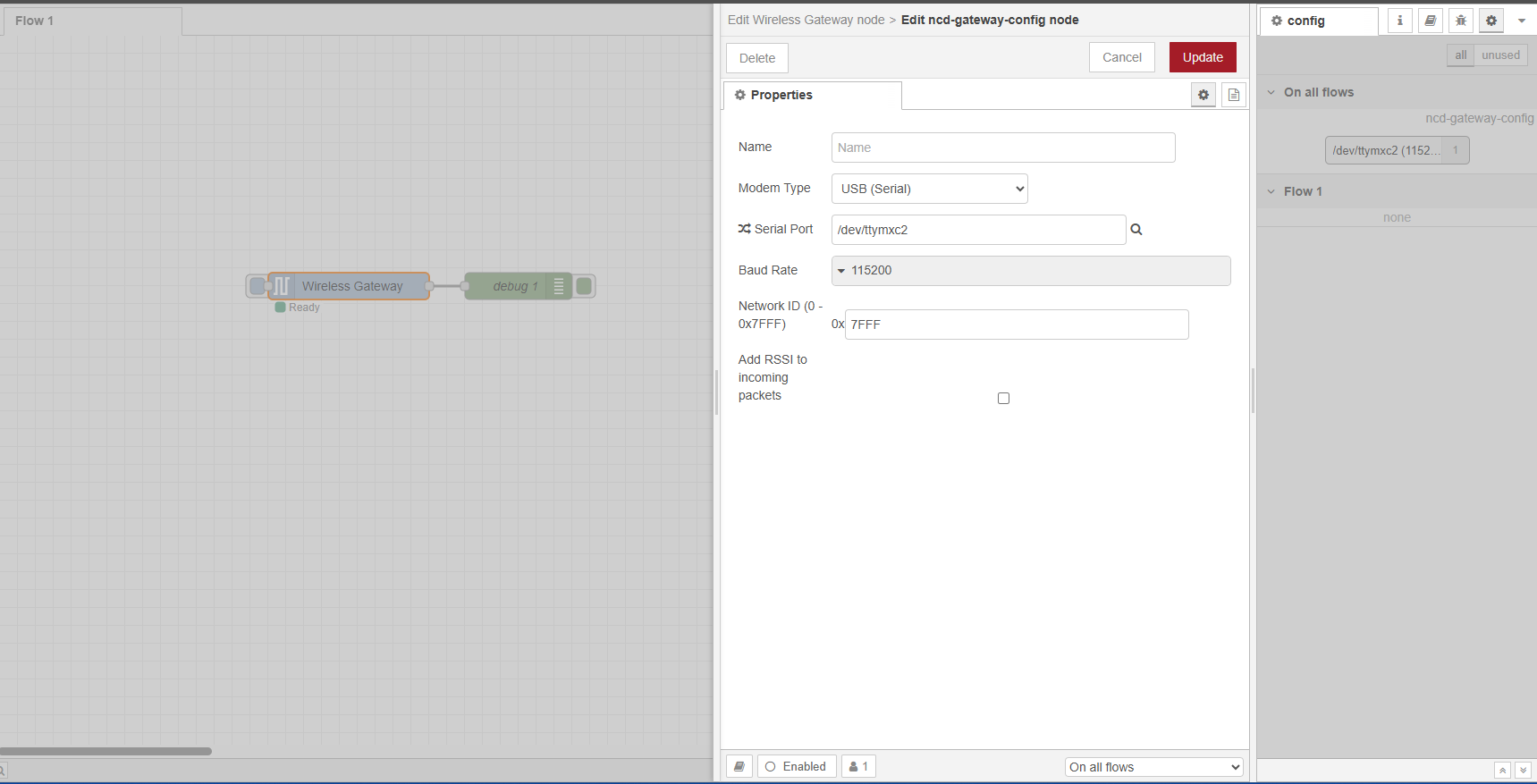Click the horizontal canvas scrollbar
Image resolution: width=1537 pixels, height=784 pixels.
click(106, 751)
